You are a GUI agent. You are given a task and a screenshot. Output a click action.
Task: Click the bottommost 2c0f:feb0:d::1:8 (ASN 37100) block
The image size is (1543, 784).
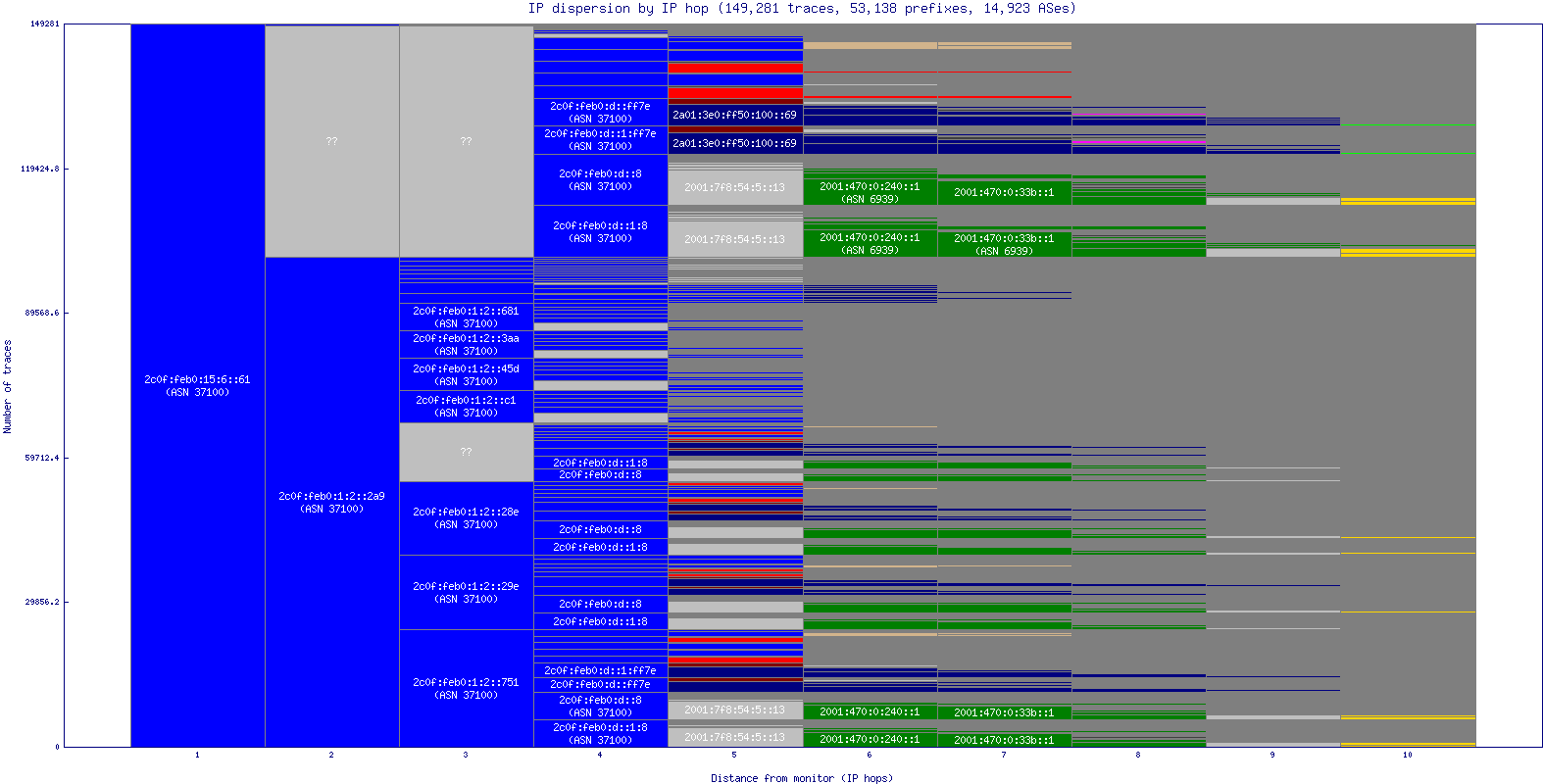[601, 733]
